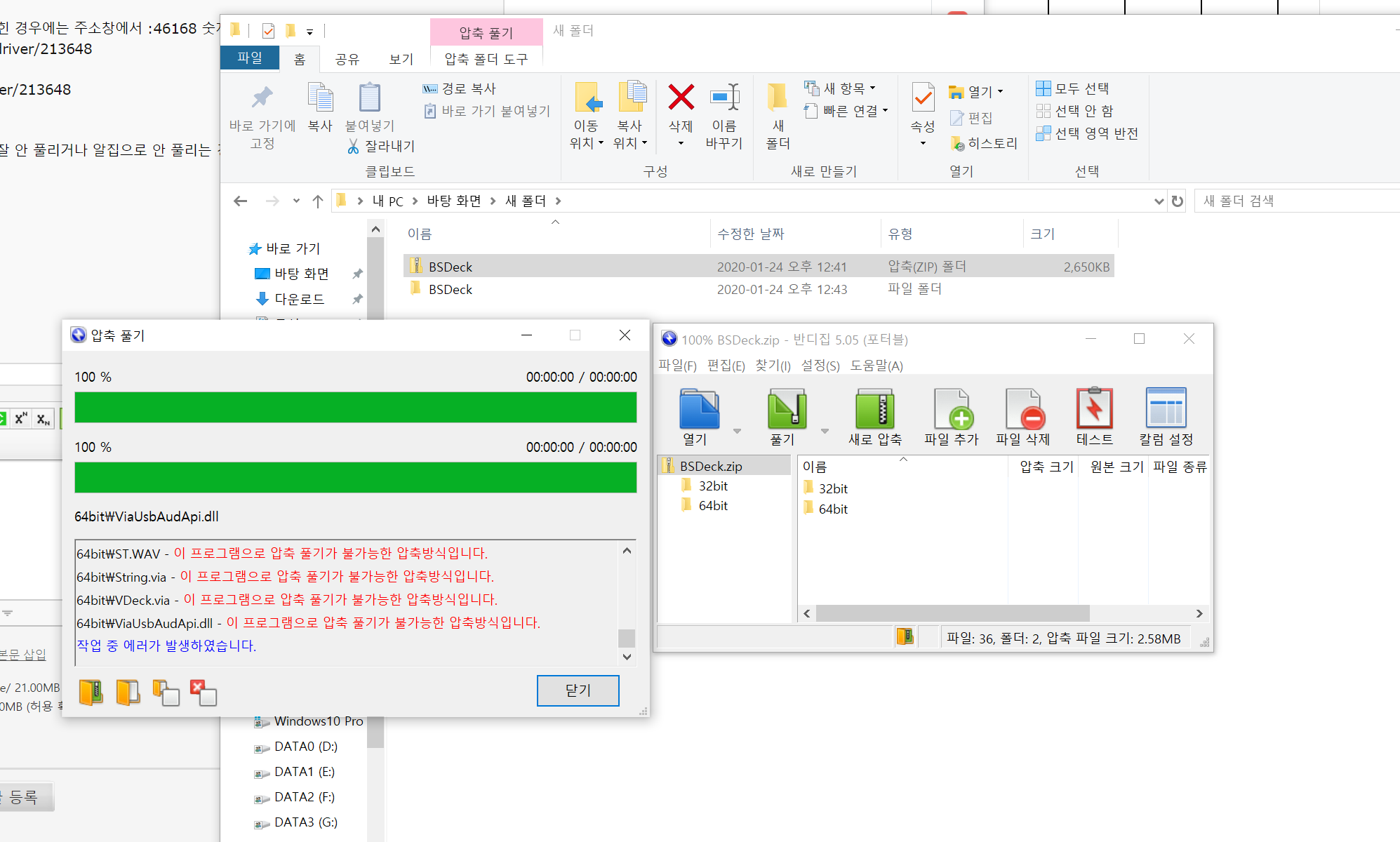The width and height of the screenshot is (1400, 842).
Task: Open recent locations dropdown in Explorer nav
Action: (x=296, y=201)
